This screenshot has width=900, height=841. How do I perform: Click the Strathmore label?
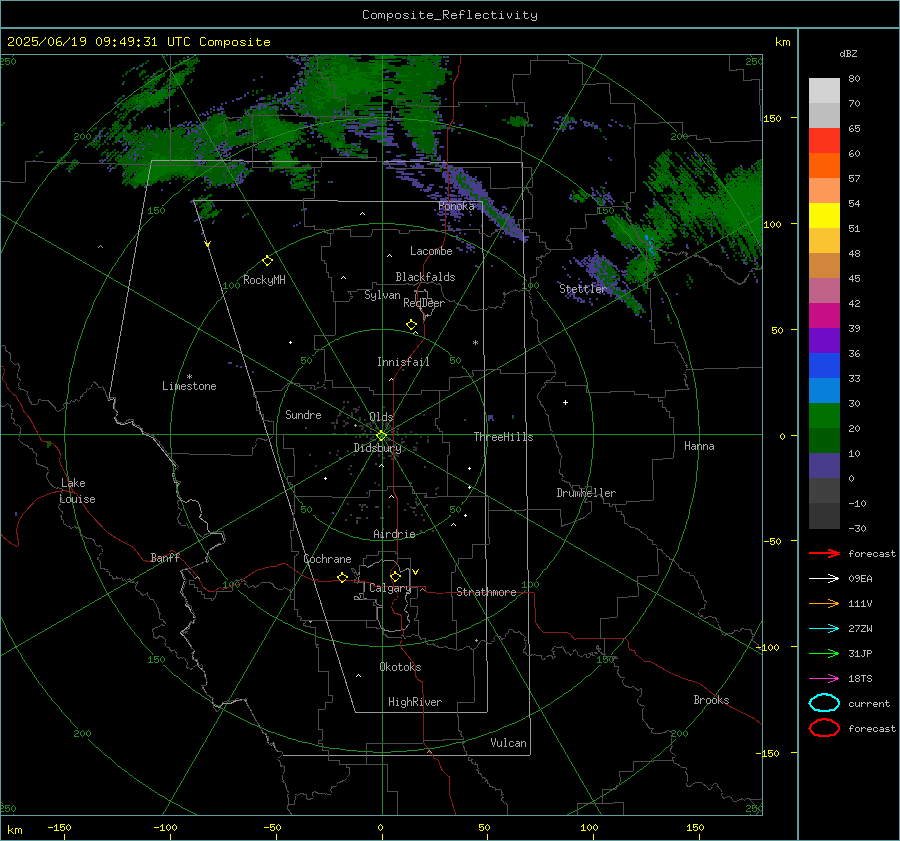[x=486, y=592]
